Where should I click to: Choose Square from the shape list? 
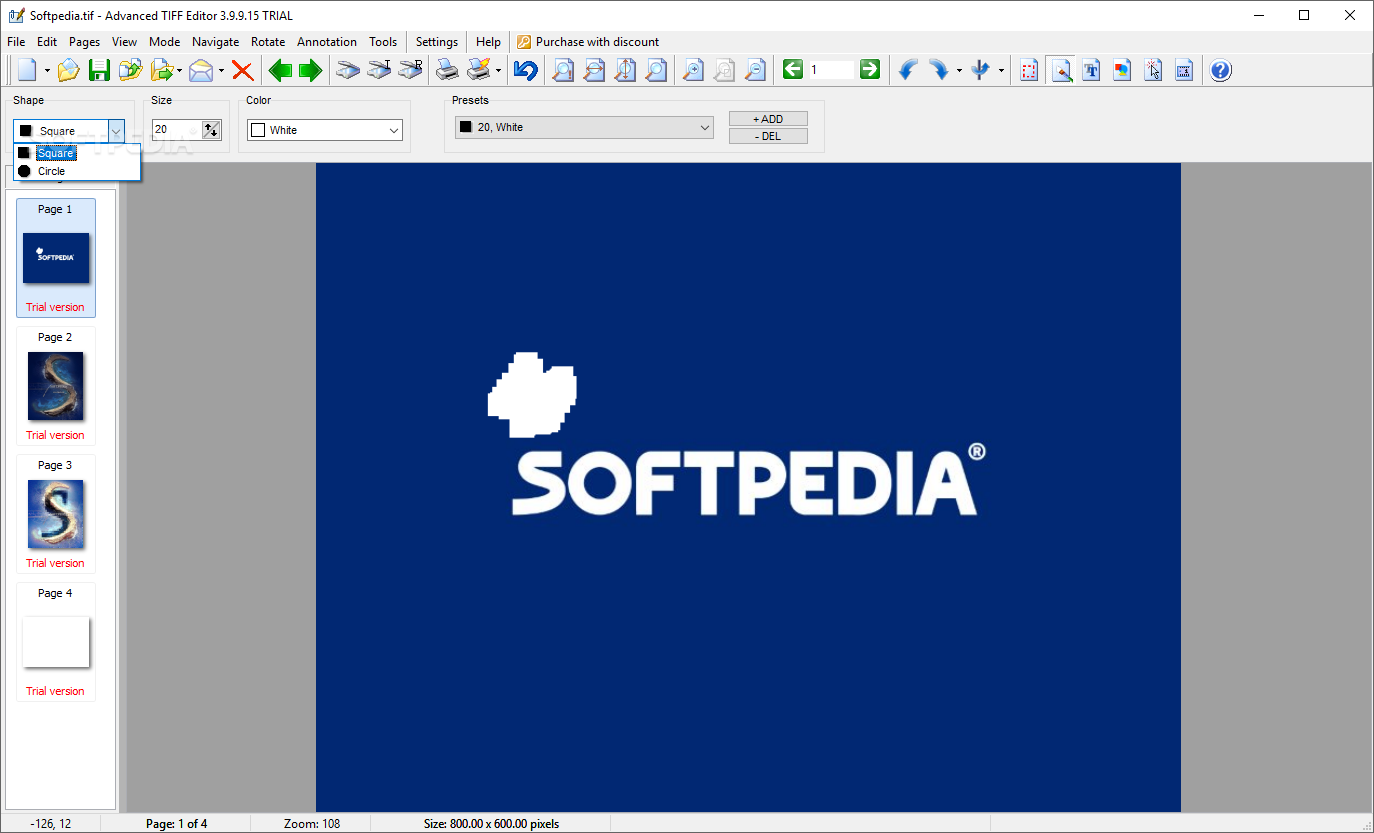click(x=77, y=153)
